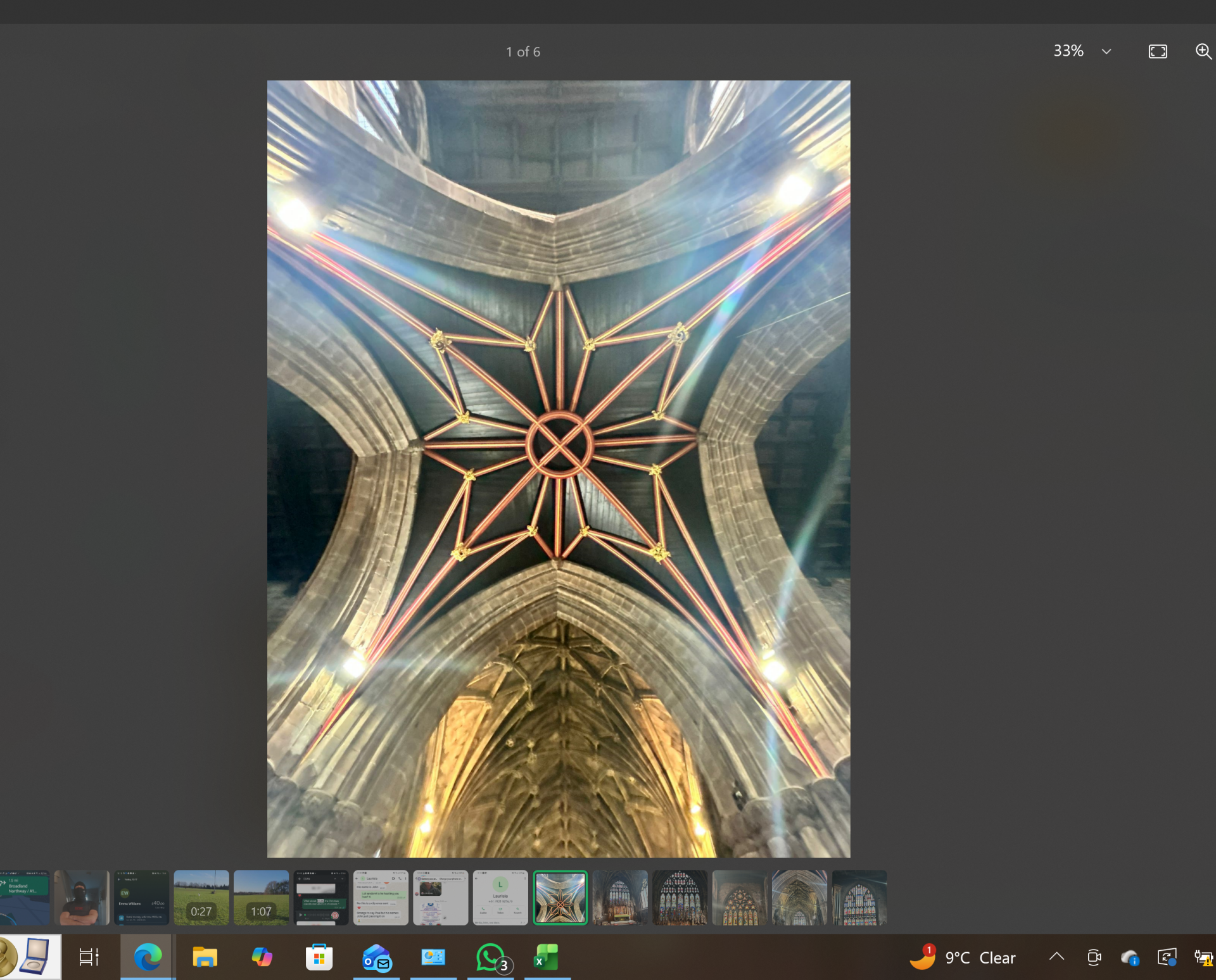The image size is (1216, 980).
Task: Select the 0:27 video thumbnail
Action: 201,897
